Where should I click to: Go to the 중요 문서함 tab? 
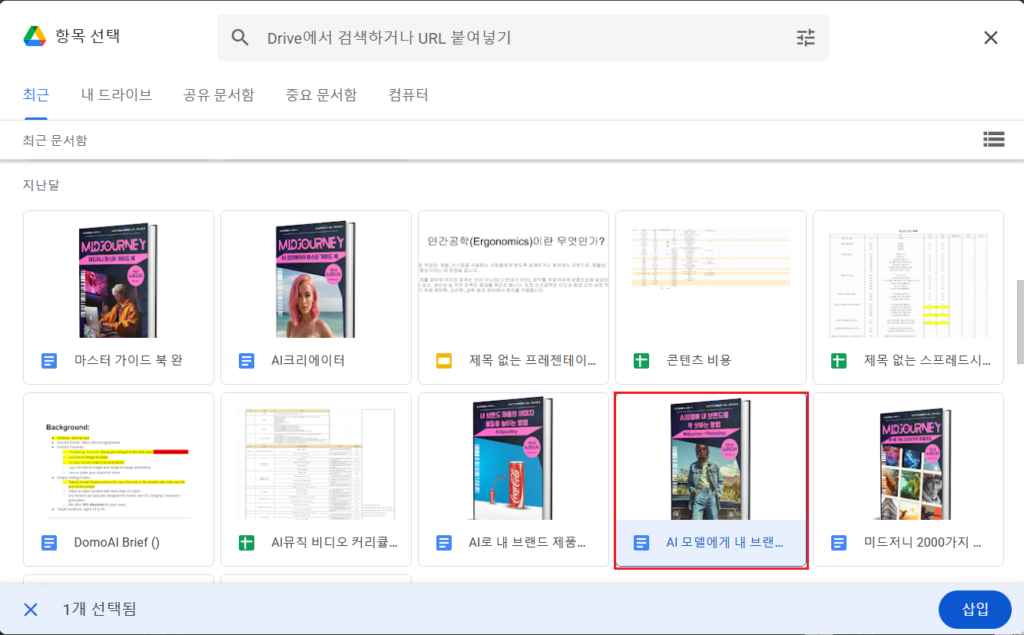coord(321,95)
